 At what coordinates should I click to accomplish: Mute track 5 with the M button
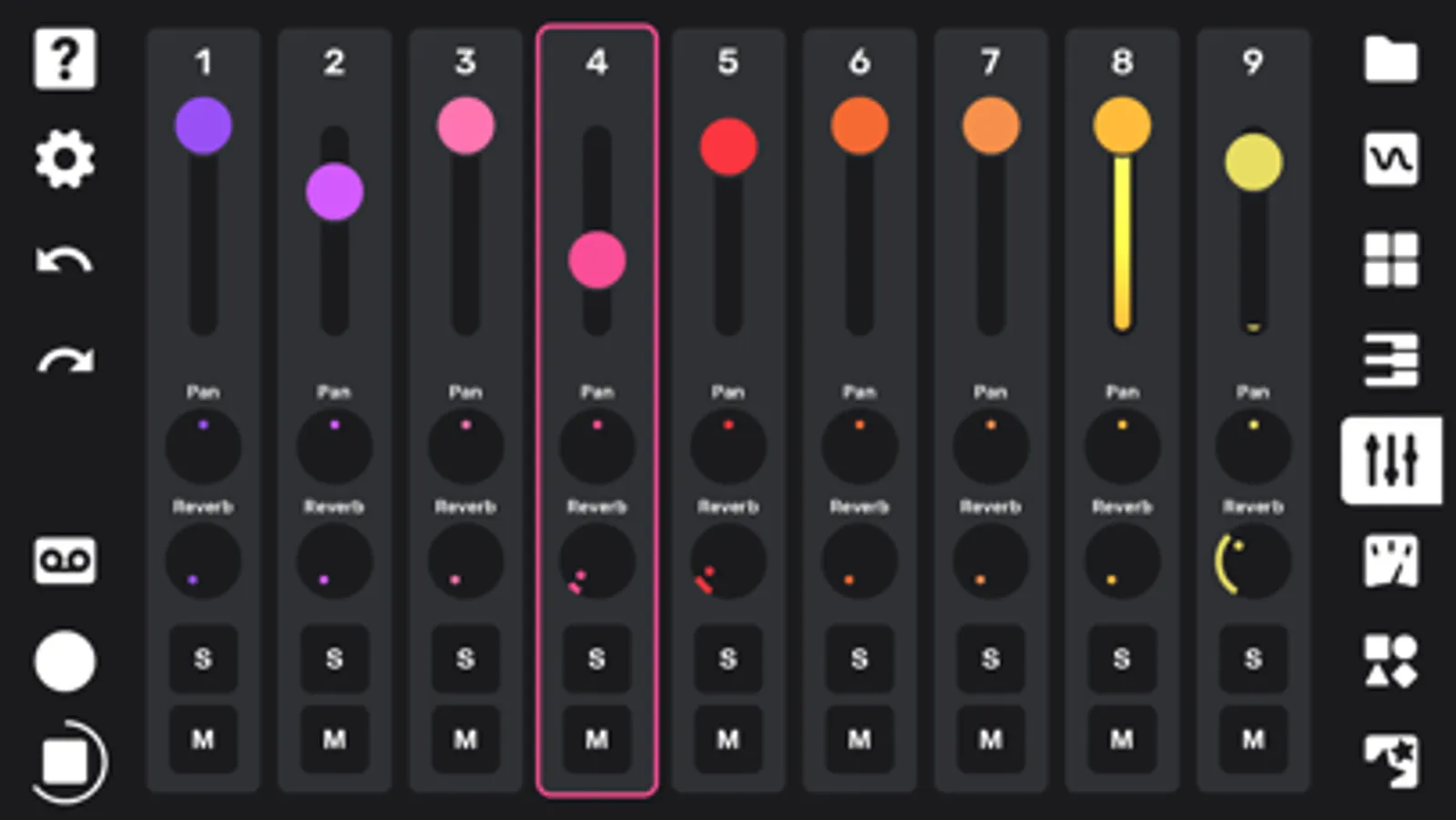(728, 739)
